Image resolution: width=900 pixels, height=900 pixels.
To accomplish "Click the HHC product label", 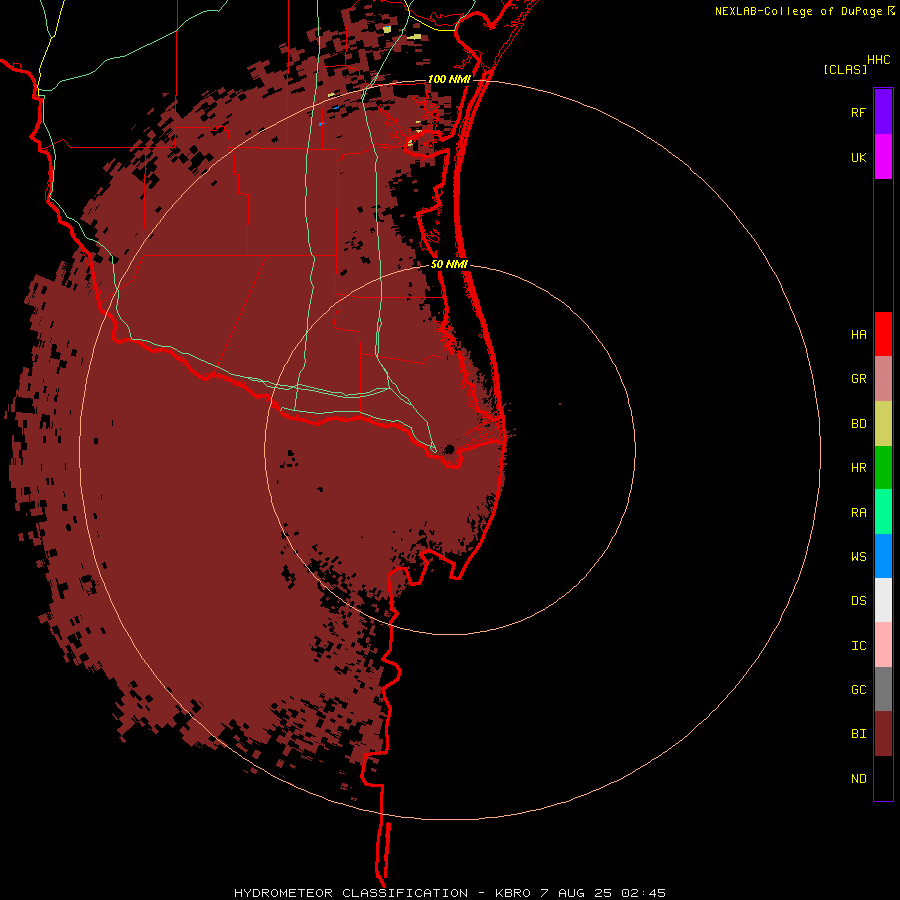I will click(878, 60).
